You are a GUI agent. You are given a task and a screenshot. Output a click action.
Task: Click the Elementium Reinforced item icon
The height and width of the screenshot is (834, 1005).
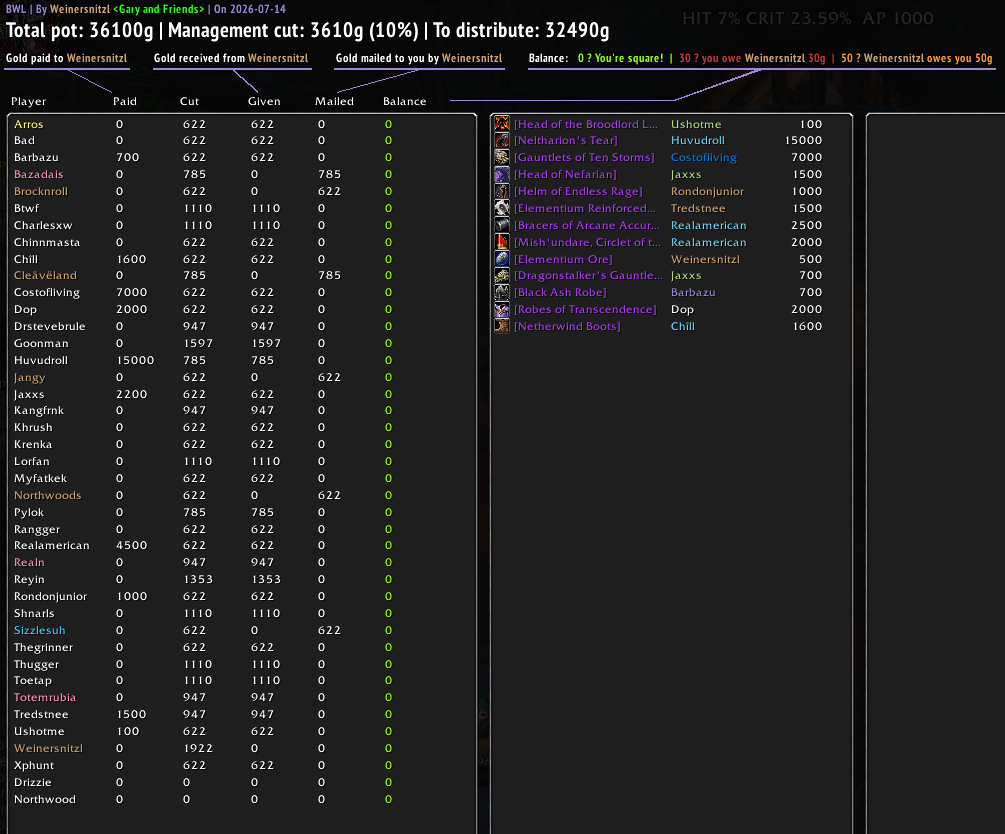pos(502,208)
